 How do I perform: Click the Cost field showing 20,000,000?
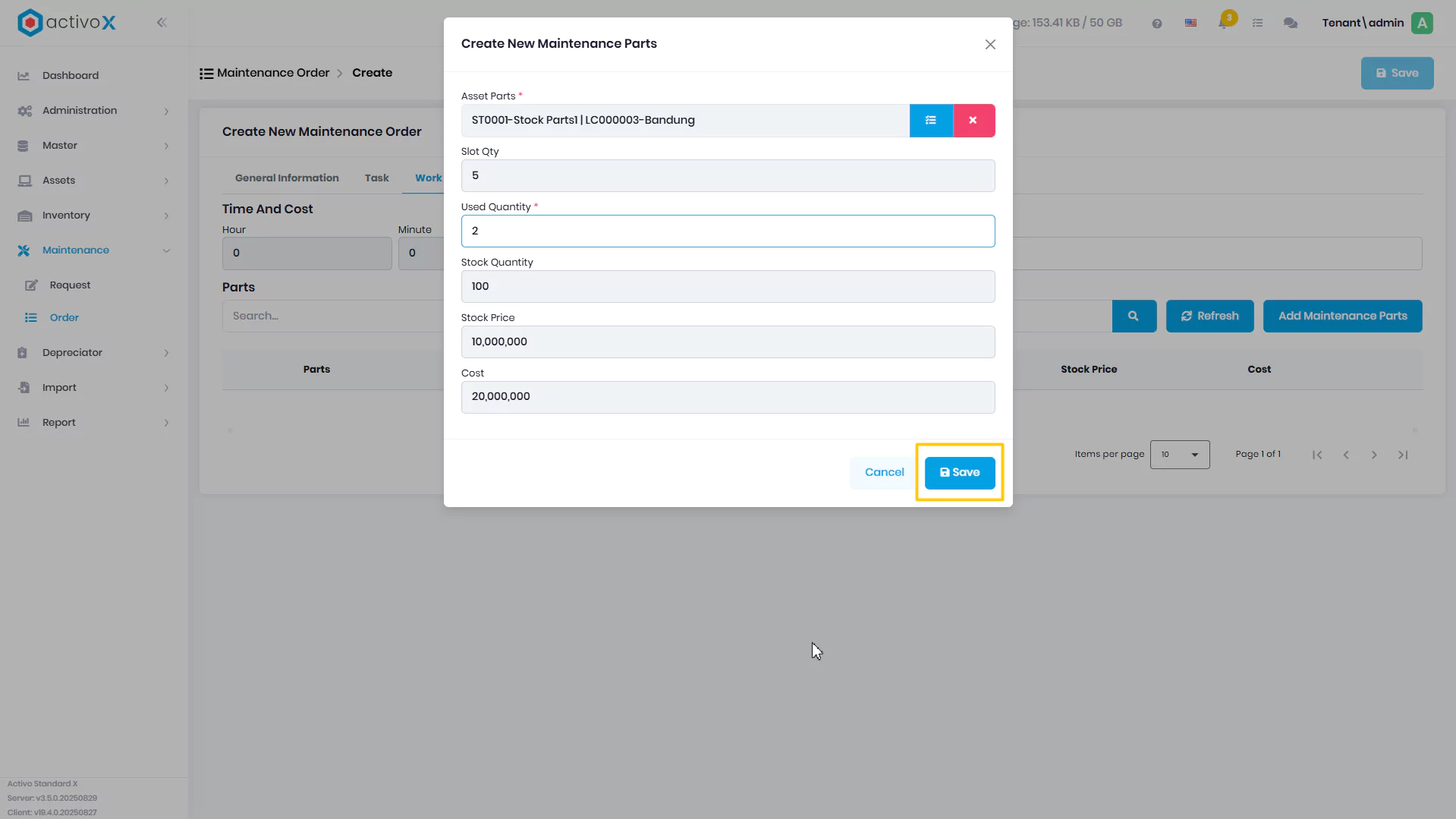728,397
